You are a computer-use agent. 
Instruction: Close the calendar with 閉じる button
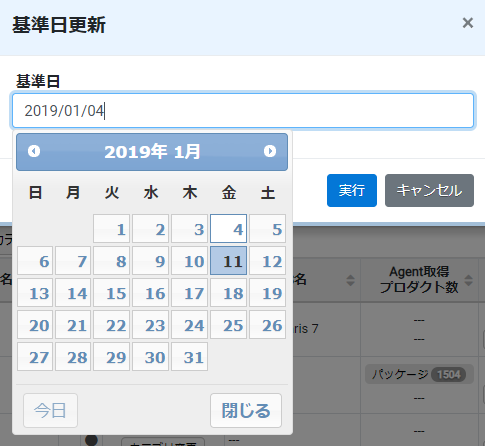point(246,410)
